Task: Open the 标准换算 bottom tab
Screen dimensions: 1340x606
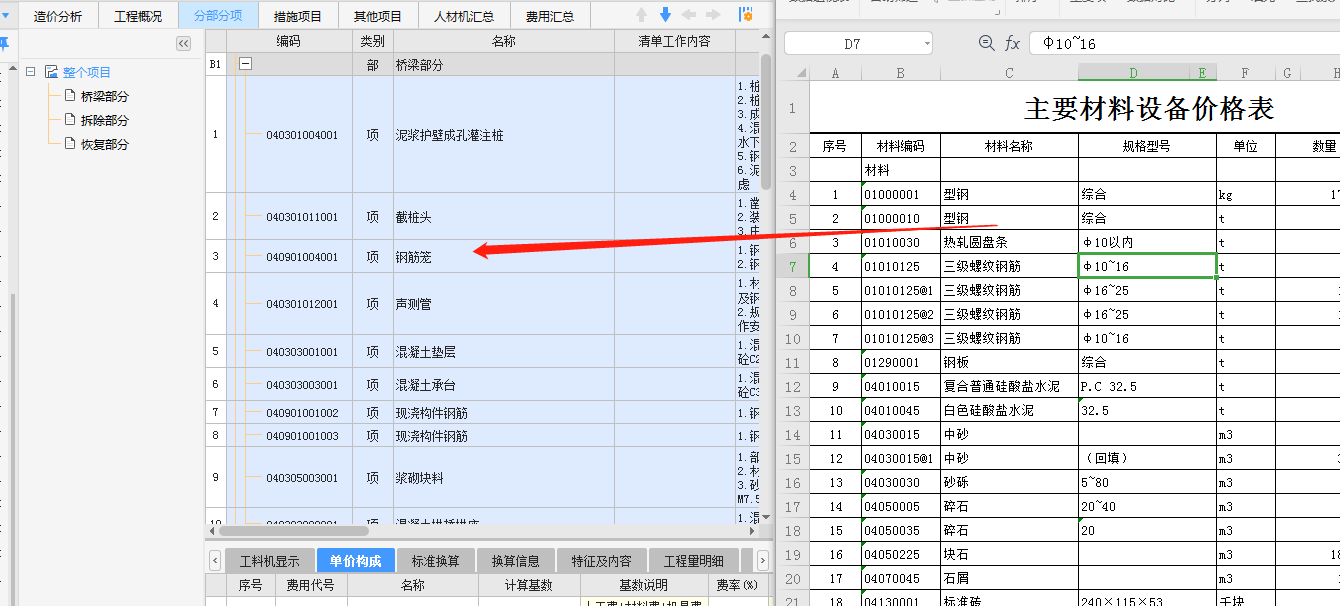Action: click(x=436, y=561)
